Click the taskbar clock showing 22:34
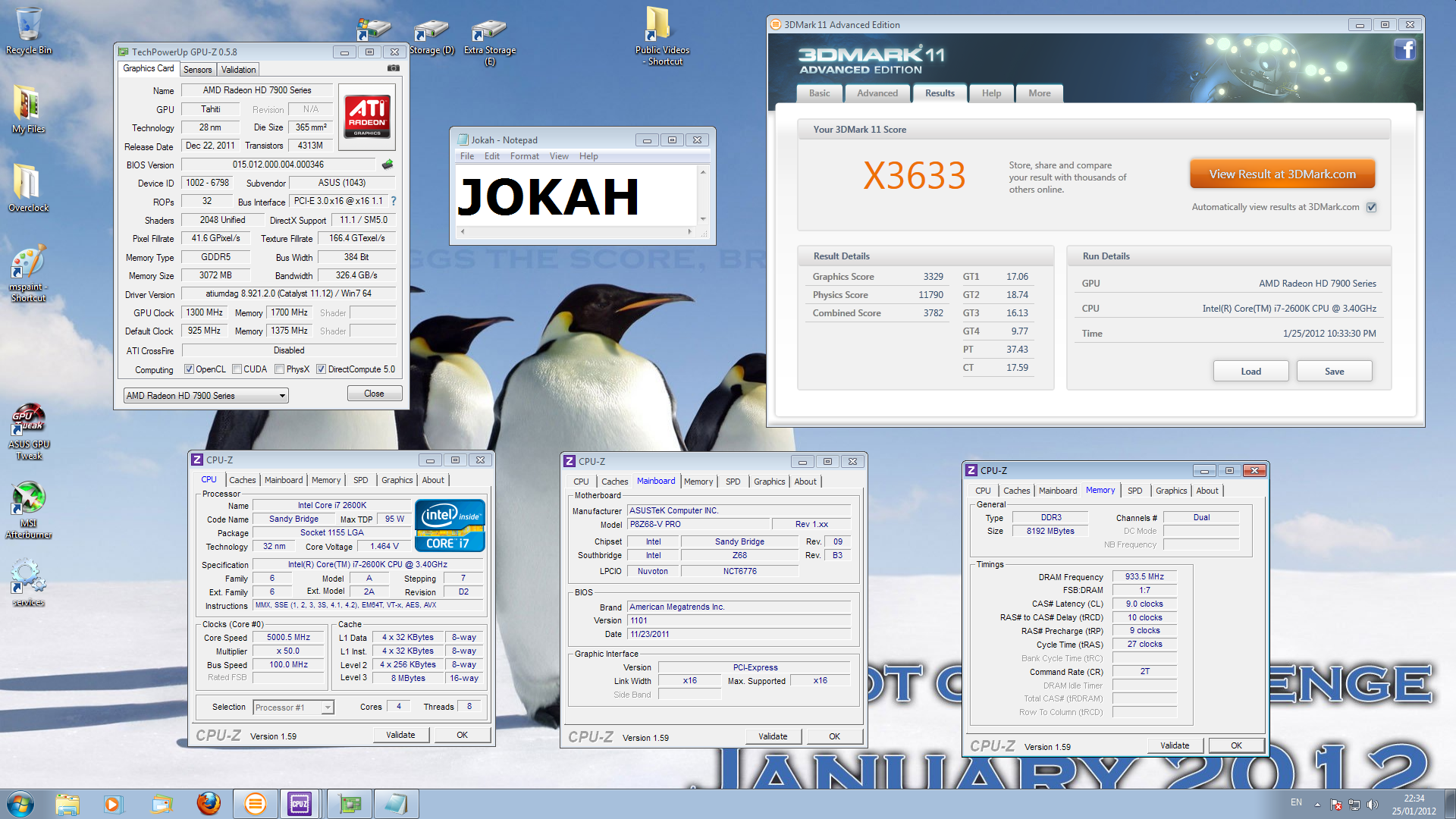This screenshot has width=1456, height=819. coord(1414,805)
